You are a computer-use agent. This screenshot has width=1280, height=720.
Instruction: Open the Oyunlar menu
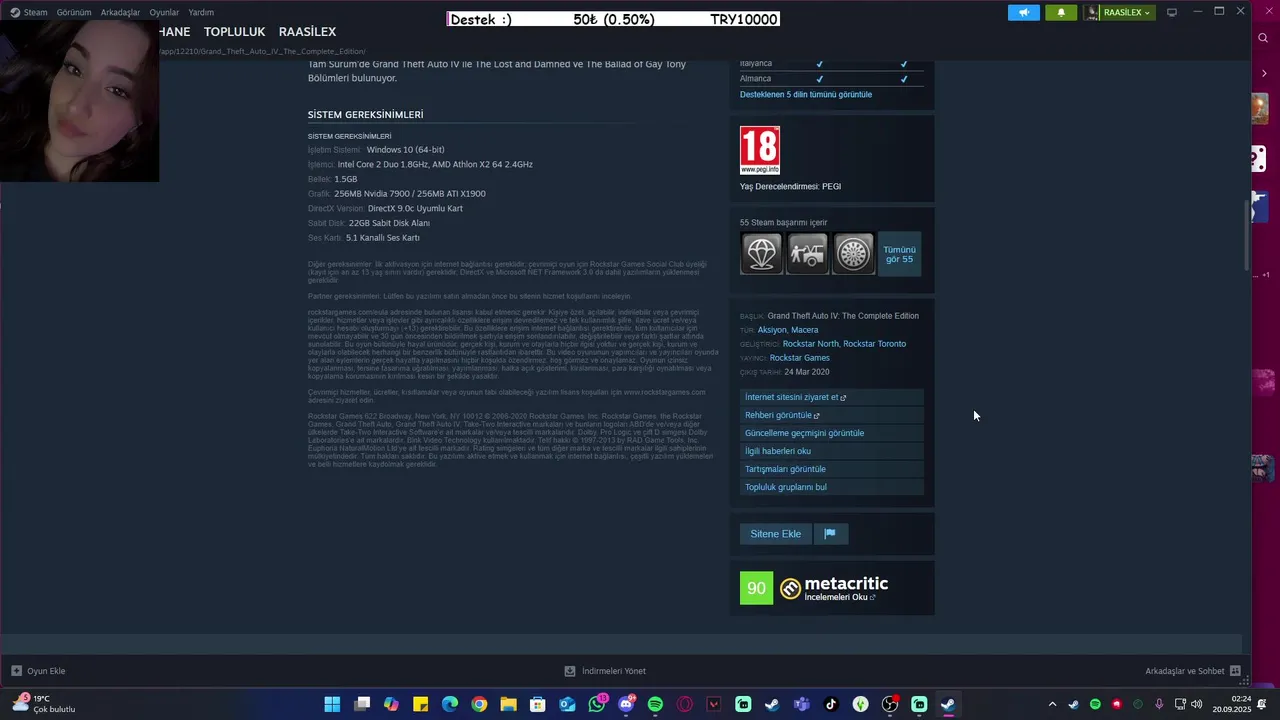pos(164,12)
